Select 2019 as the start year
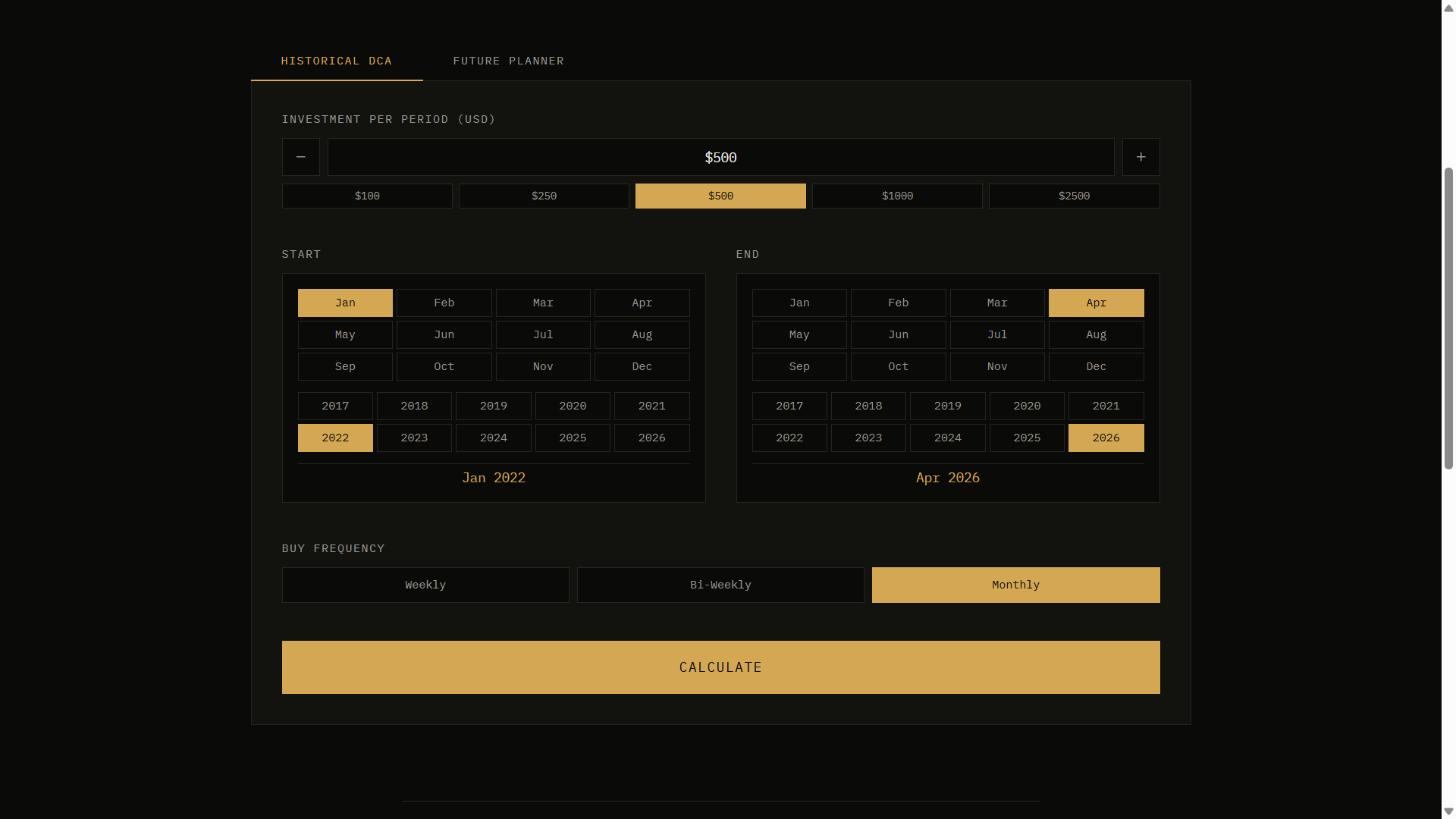The image size is (1456, 819). tap(494, 406)
